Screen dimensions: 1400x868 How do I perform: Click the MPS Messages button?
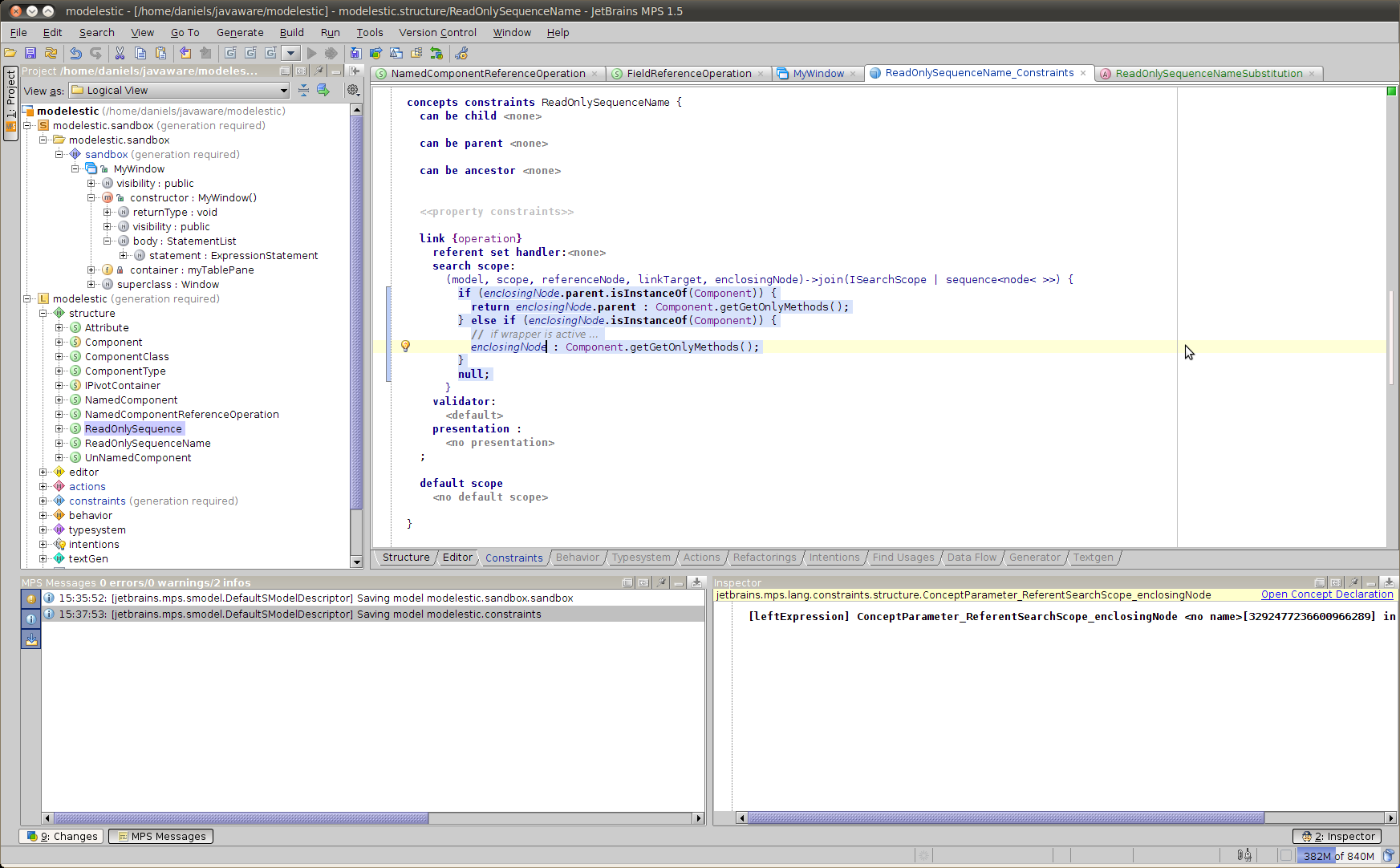[x=161, y=836]
